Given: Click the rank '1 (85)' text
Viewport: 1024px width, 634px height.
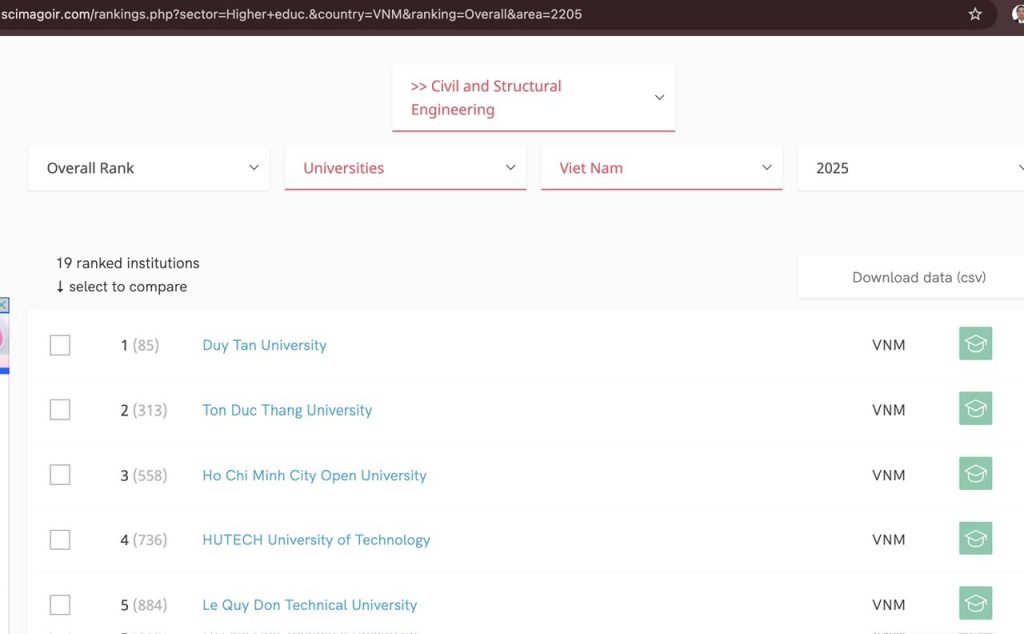Looking at the screenshot, I should click(140, 345).
